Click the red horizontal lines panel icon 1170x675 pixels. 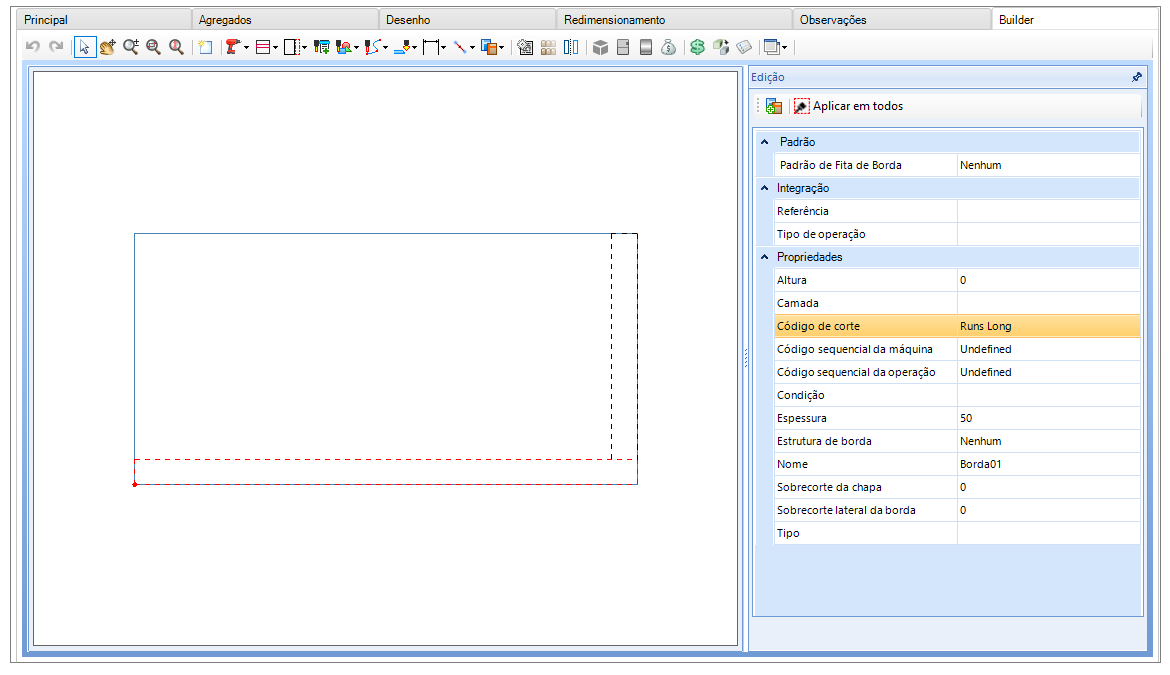pos(263,47)
